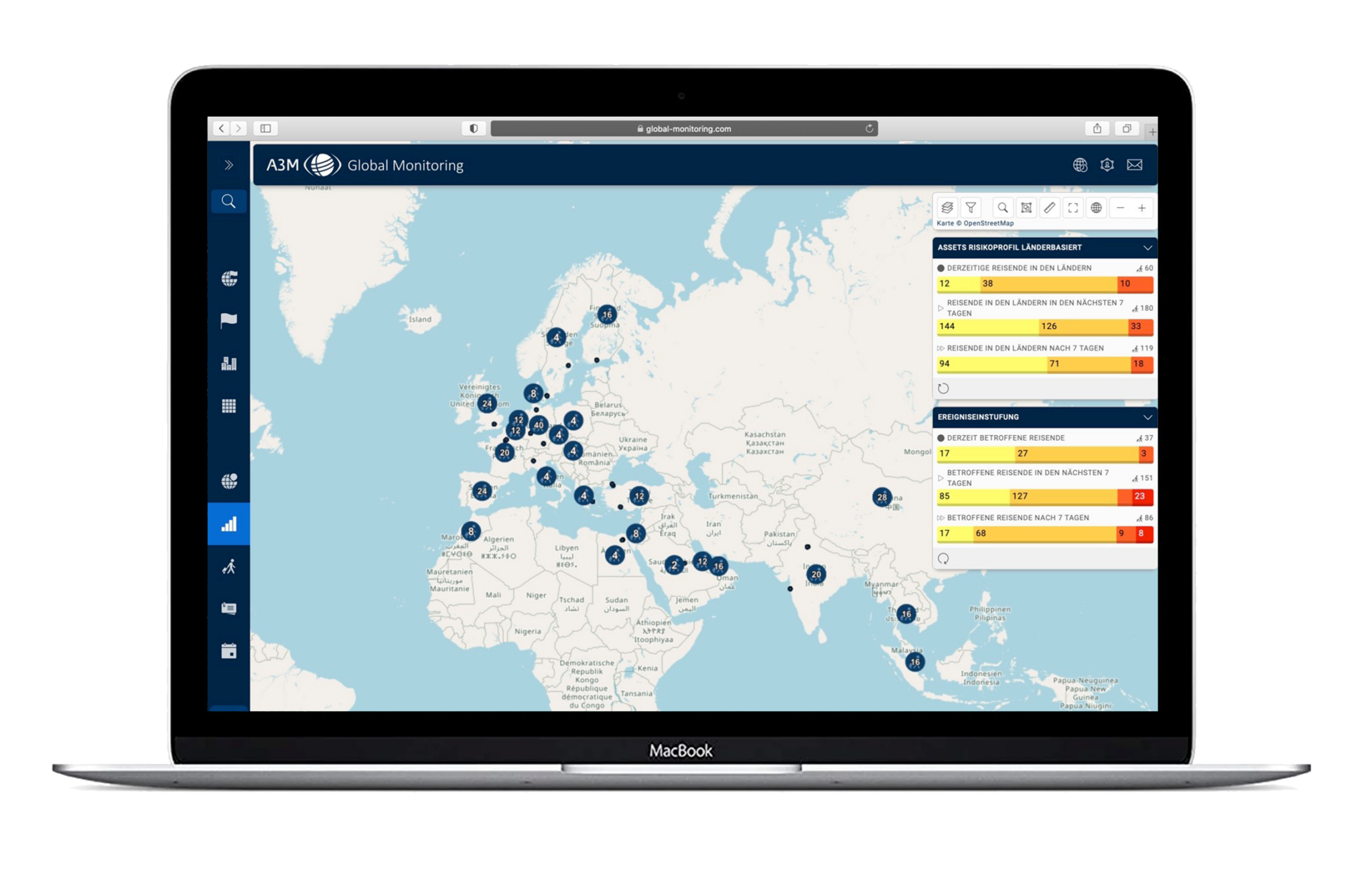Viewport: 1372px width, 890px height.
Task: Click the Safari privacy shield icon
Action: tap(473, 128)
